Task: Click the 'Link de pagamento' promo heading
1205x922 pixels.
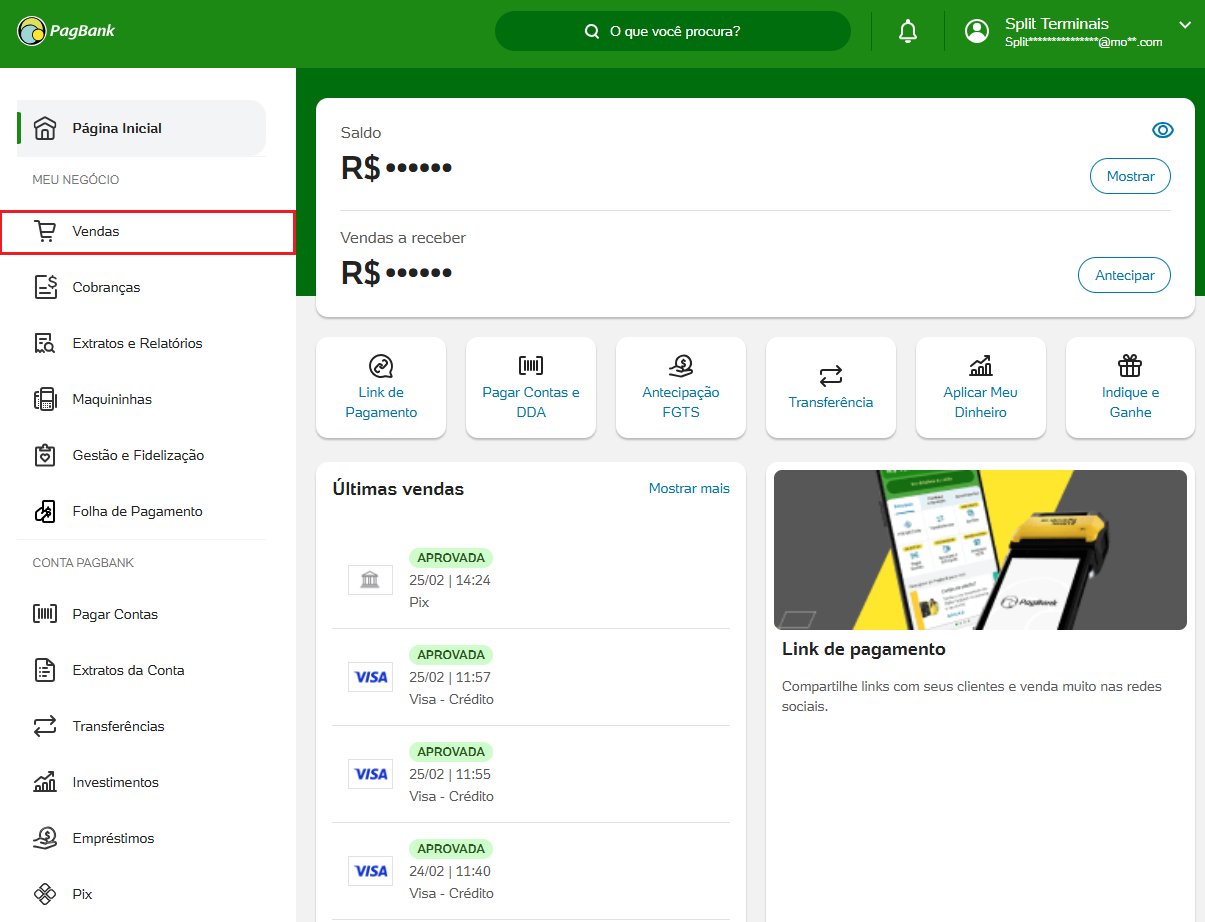Action: 864,649
